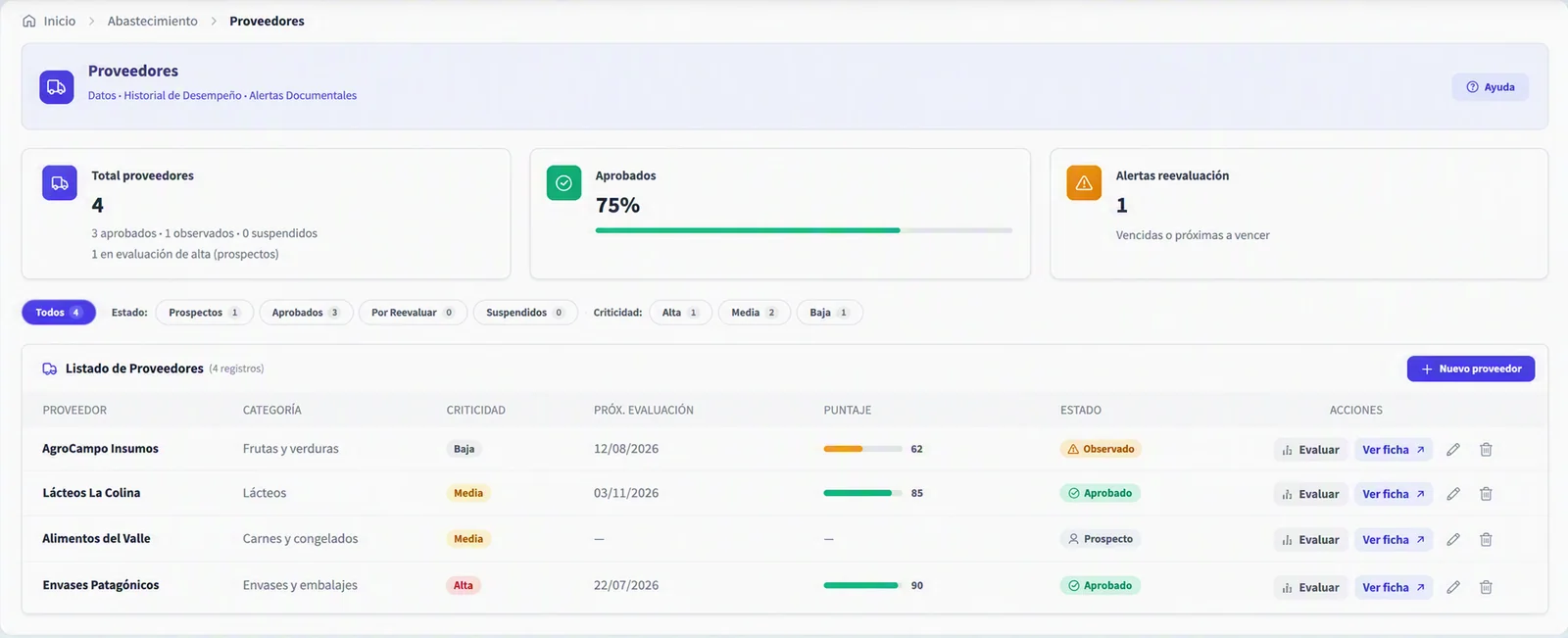This screenshot has width=1568, height=638.
Task: Open Ayuda help button
Action: click(1490, 87)
